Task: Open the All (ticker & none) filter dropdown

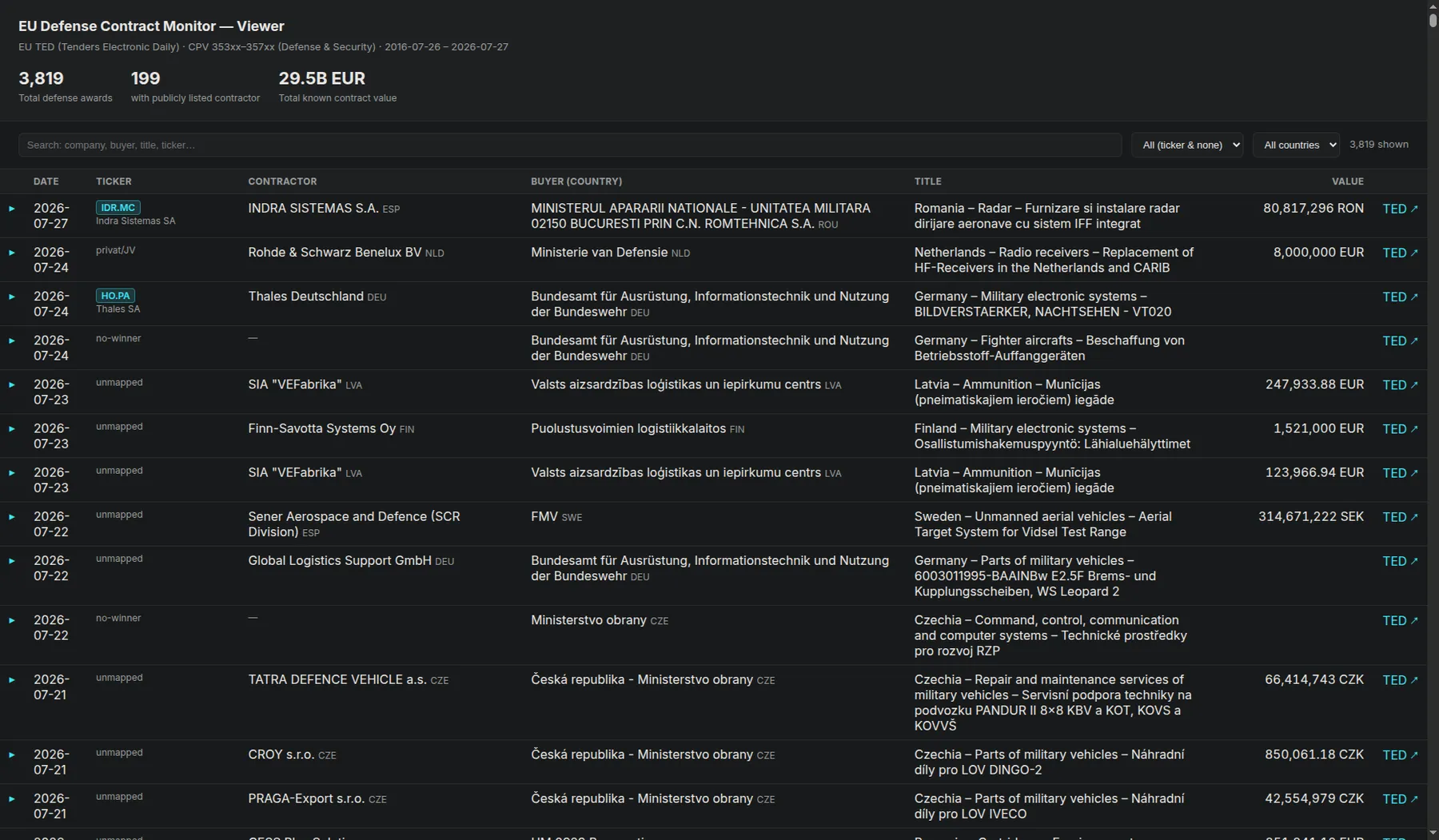Action: (1187, 145)
